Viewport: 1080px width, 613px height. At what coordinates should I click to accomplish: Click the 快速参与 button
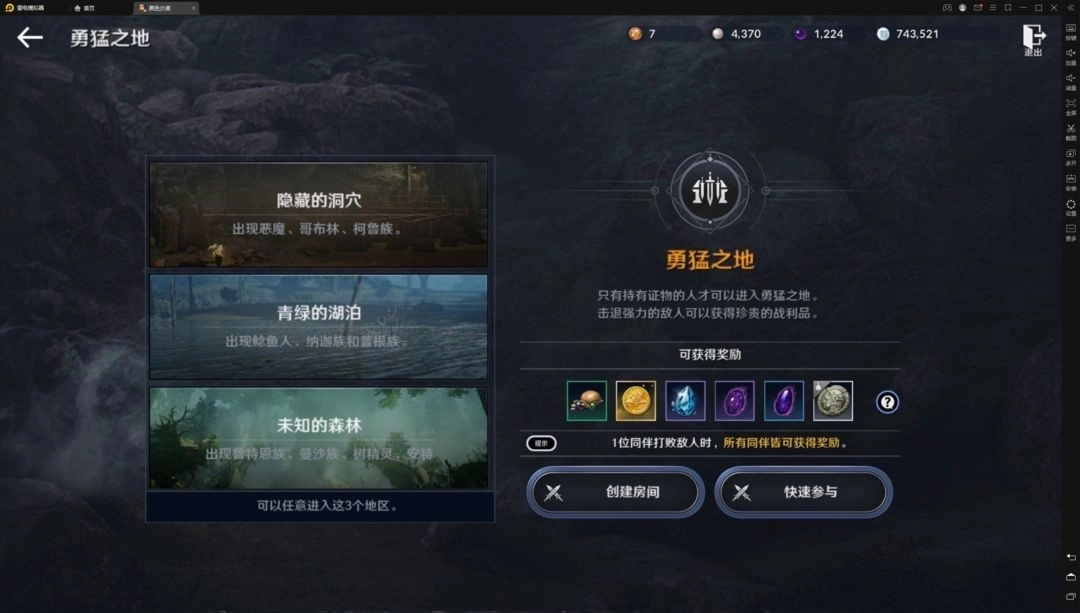click(x=803, y=492)
